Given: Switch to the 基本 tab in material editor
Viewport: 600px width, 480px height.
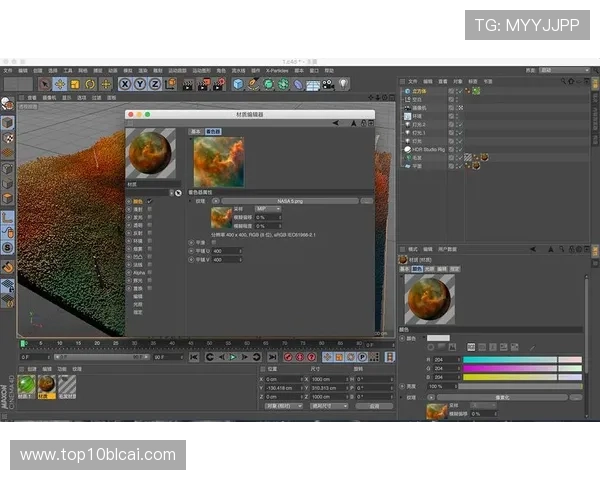Looking at the screenshot, I should click(x=196, y=131).
